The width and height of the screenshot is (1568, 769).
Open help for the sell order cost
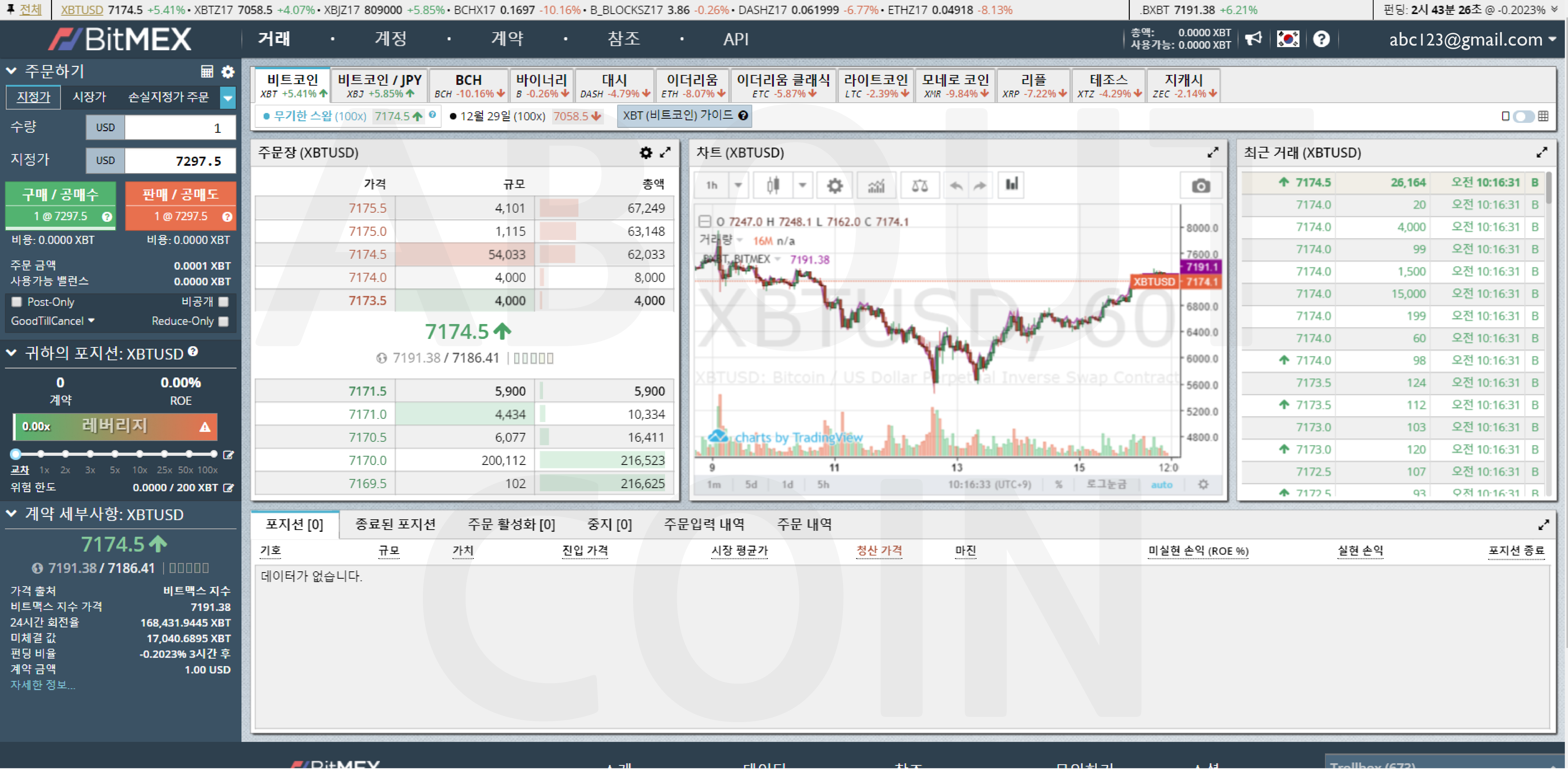(x=227, y=217)
